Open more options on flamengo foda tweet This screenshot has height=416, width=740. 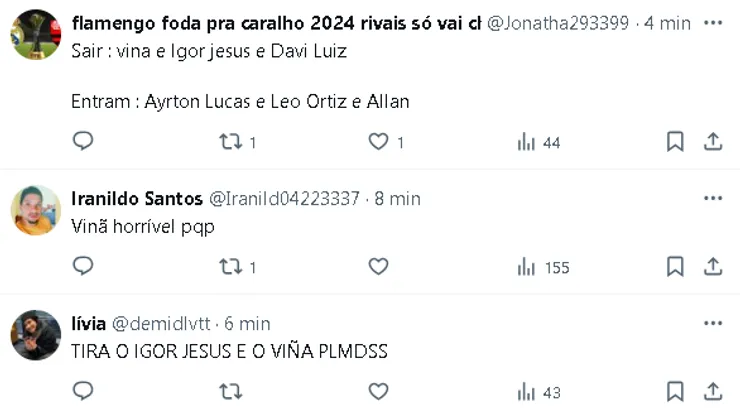tap(712, 22)
